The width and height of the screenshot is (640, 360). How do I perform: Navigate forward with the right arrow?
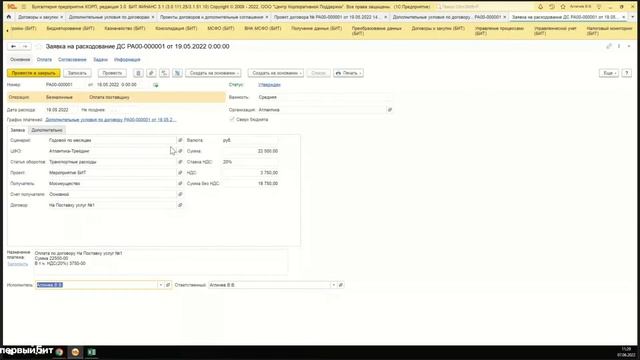click(25, 47)
